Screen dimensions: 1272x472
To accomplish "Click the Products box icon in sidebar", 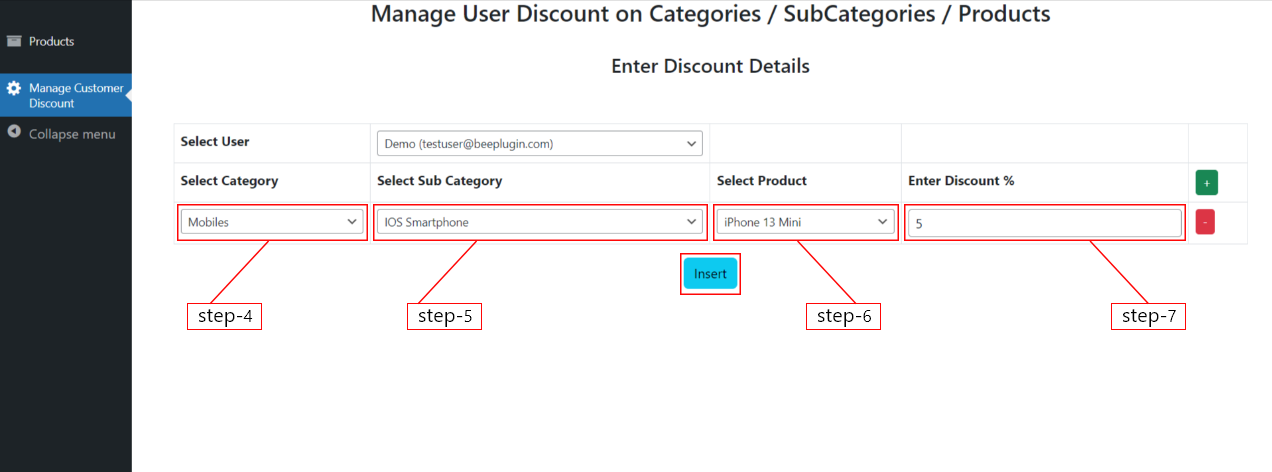I will point(14,41).
